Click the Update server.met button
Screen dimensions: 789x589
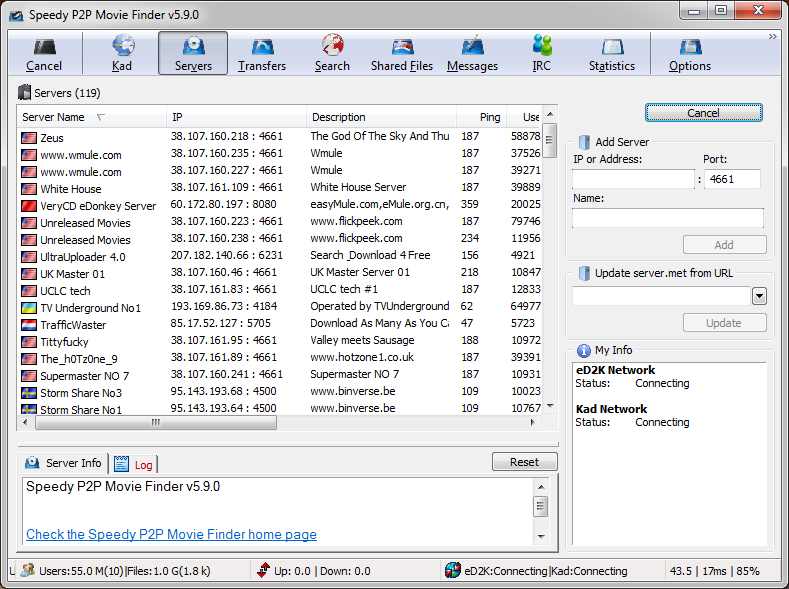[725, 323]
